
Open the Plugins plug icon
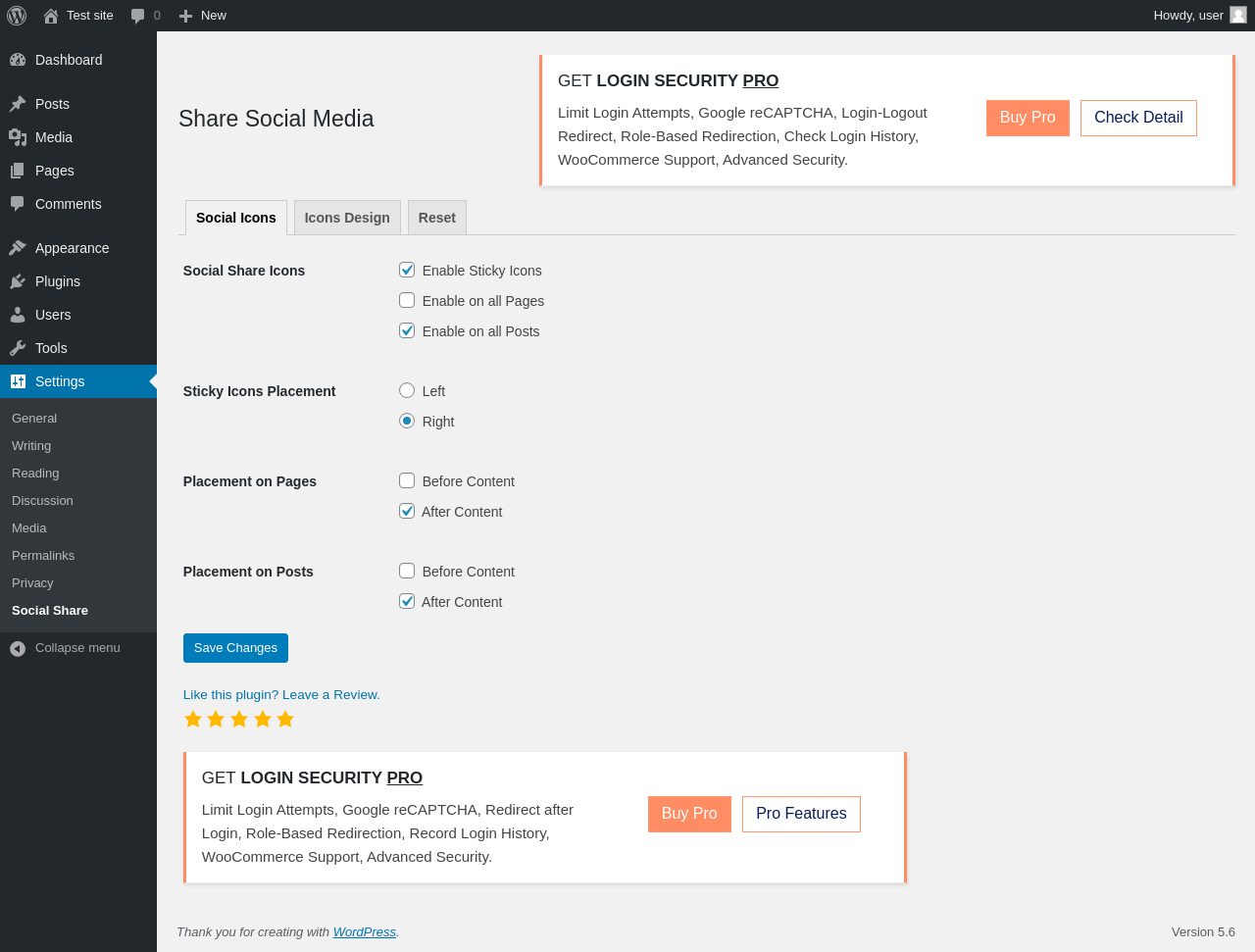click(18, 281)
